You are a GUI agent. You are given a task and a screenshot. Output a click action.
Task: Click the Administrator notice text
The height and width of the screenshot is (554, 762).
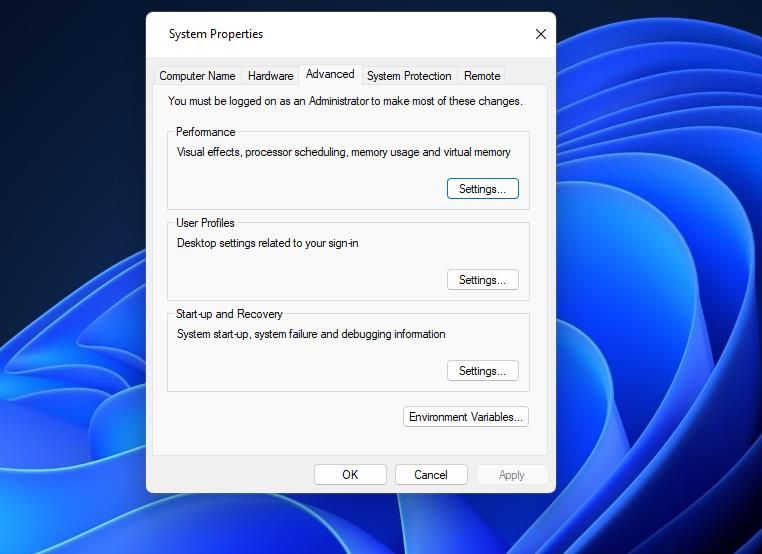point(345,101)
